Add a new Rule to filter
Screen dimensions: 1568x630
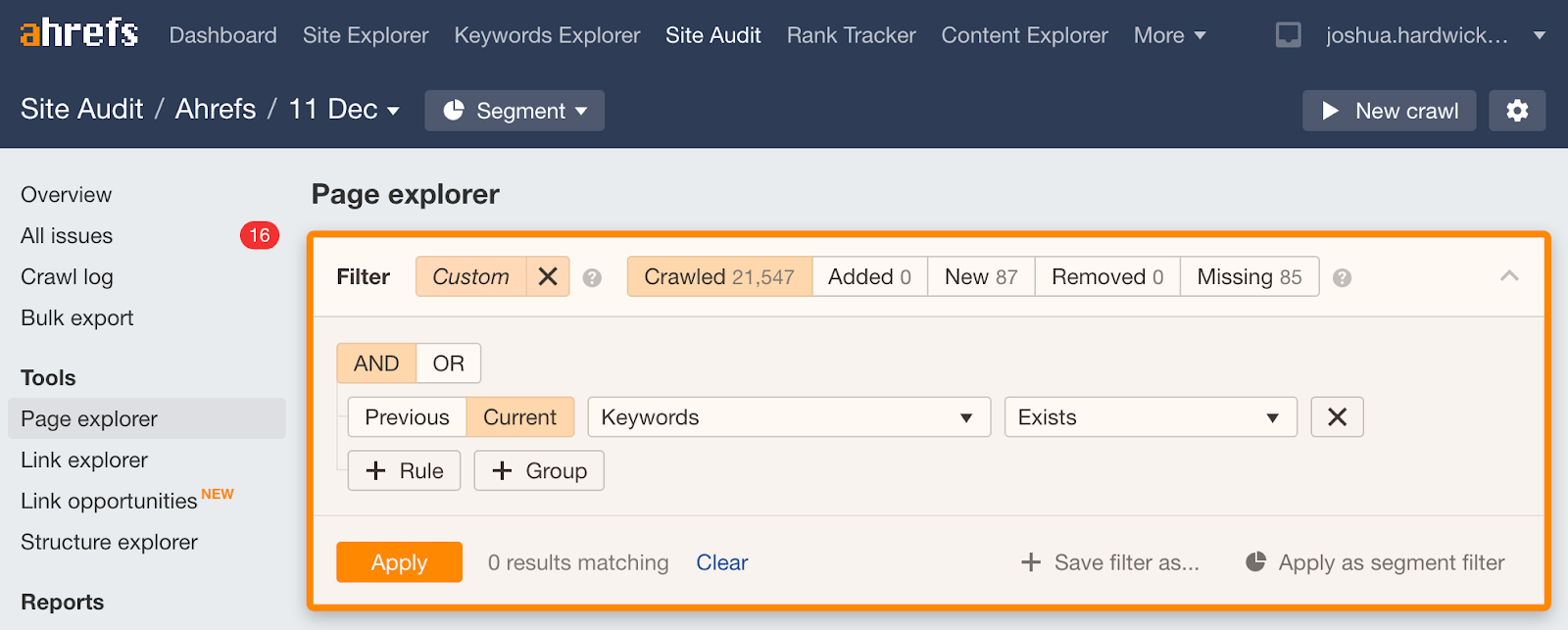(404, 471)
